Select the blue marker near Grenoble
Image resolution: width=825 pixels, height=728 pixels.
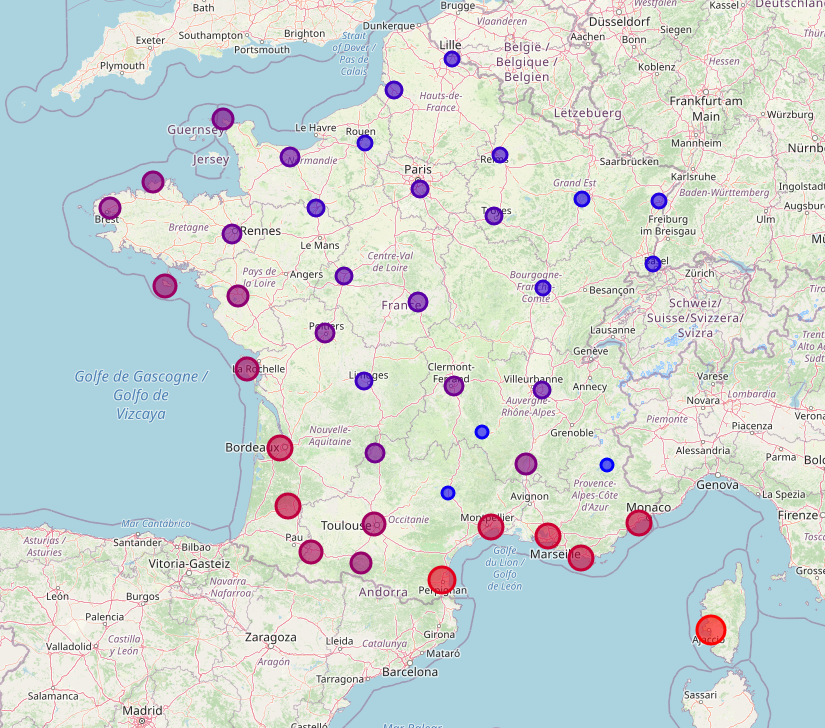coord(606,463)
